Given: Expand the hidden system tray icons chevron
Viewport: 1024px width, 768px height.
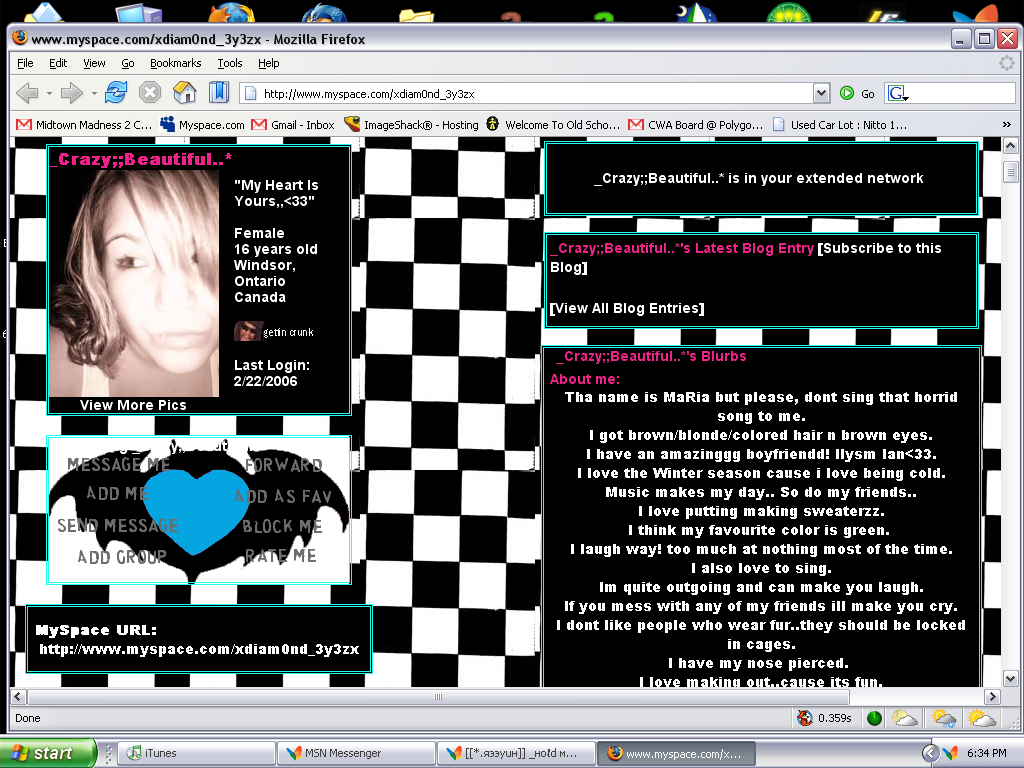Looking at the screenshot, I should pyautogui.click(x=930, y=754).
